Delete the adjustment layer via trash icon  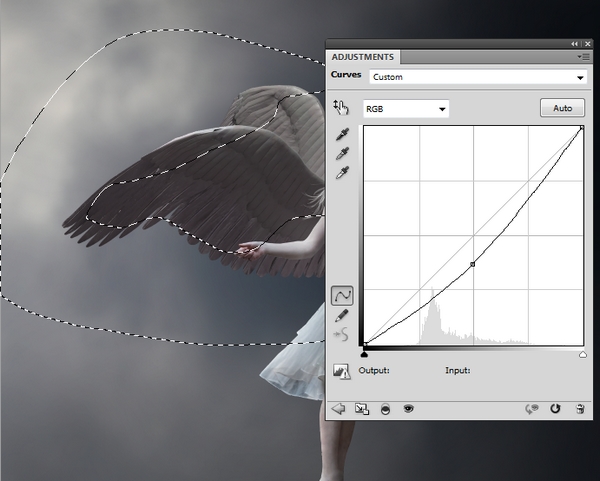click(x=579, y=409)
